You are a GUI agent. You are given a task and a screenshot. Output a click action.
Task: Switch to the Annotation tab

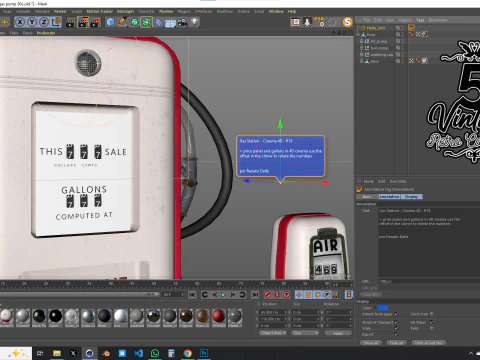tap(389, 197)
